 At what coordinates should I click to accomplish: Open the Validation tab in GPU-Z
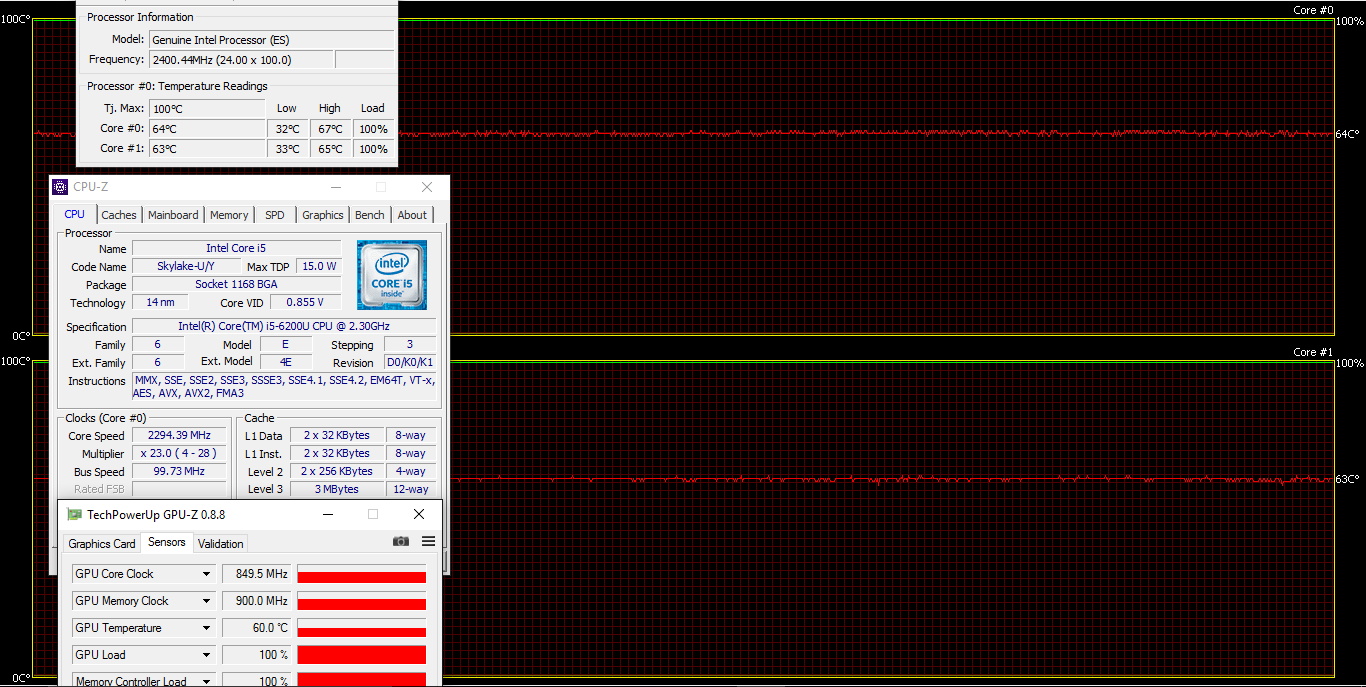click(220, 544)
